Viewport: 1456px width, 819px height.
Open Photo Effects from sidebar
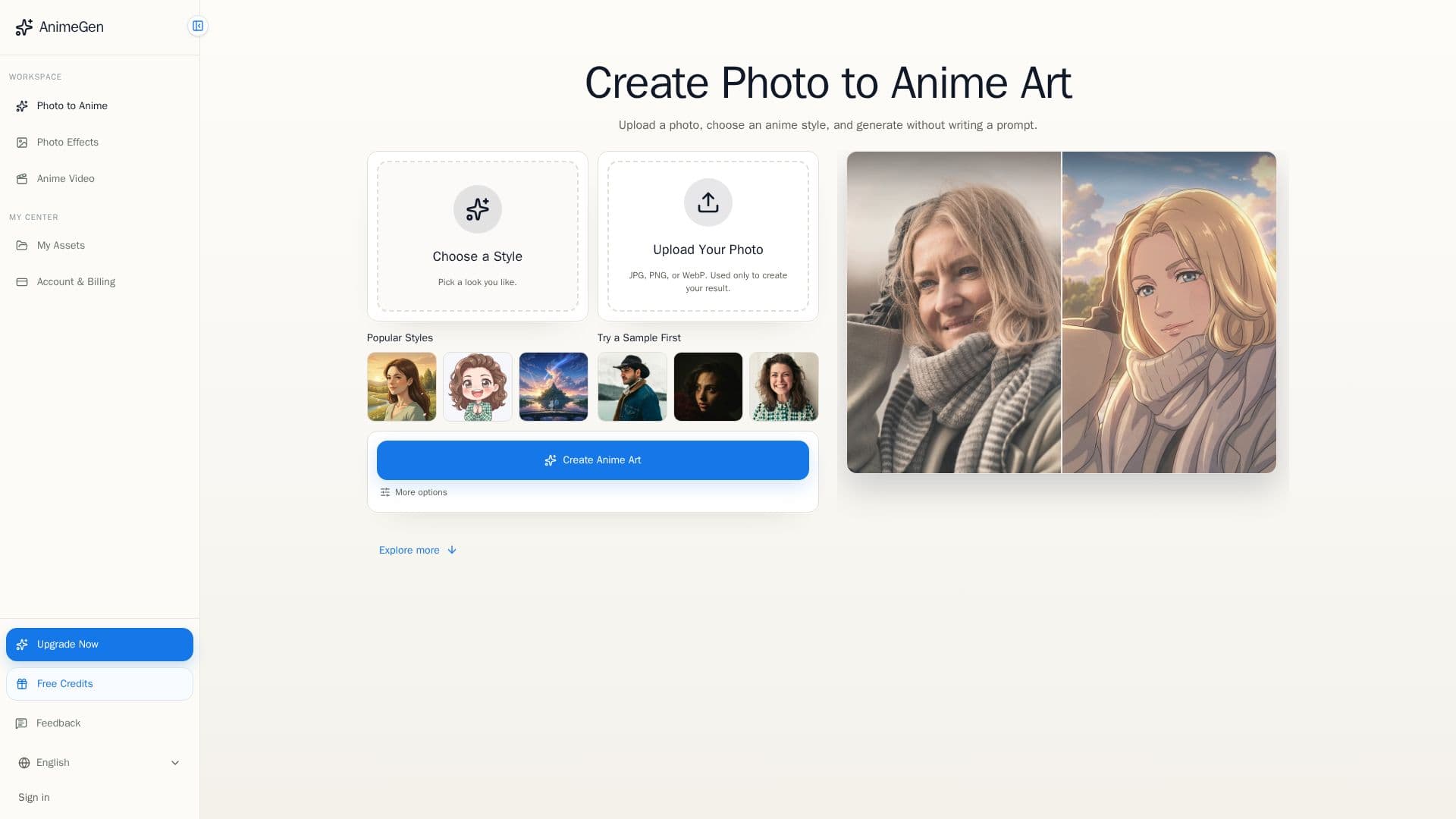[99, 143]
